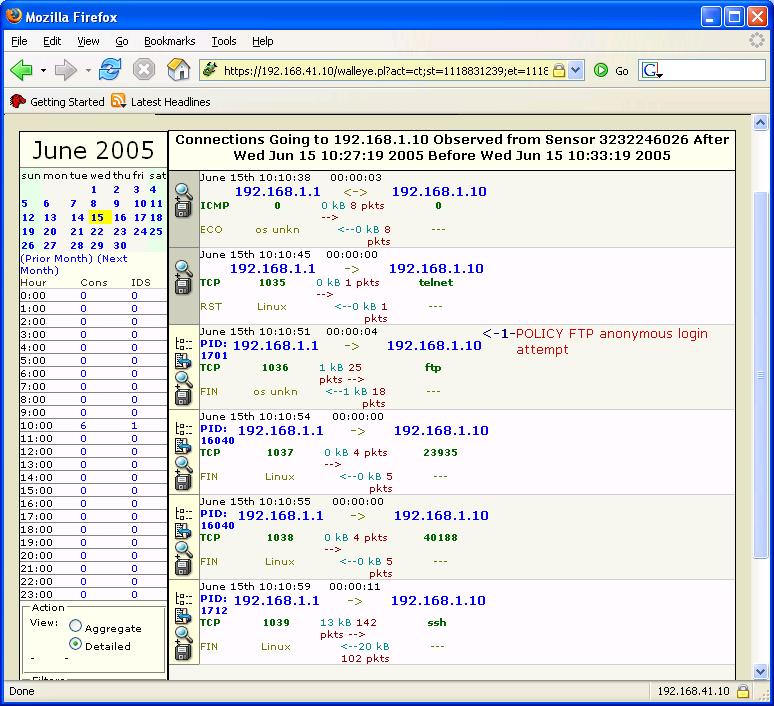Open the Back button history dropdown arrow
Image resolution: width=774 pixels, height=706 pixels.
[43, 71]
